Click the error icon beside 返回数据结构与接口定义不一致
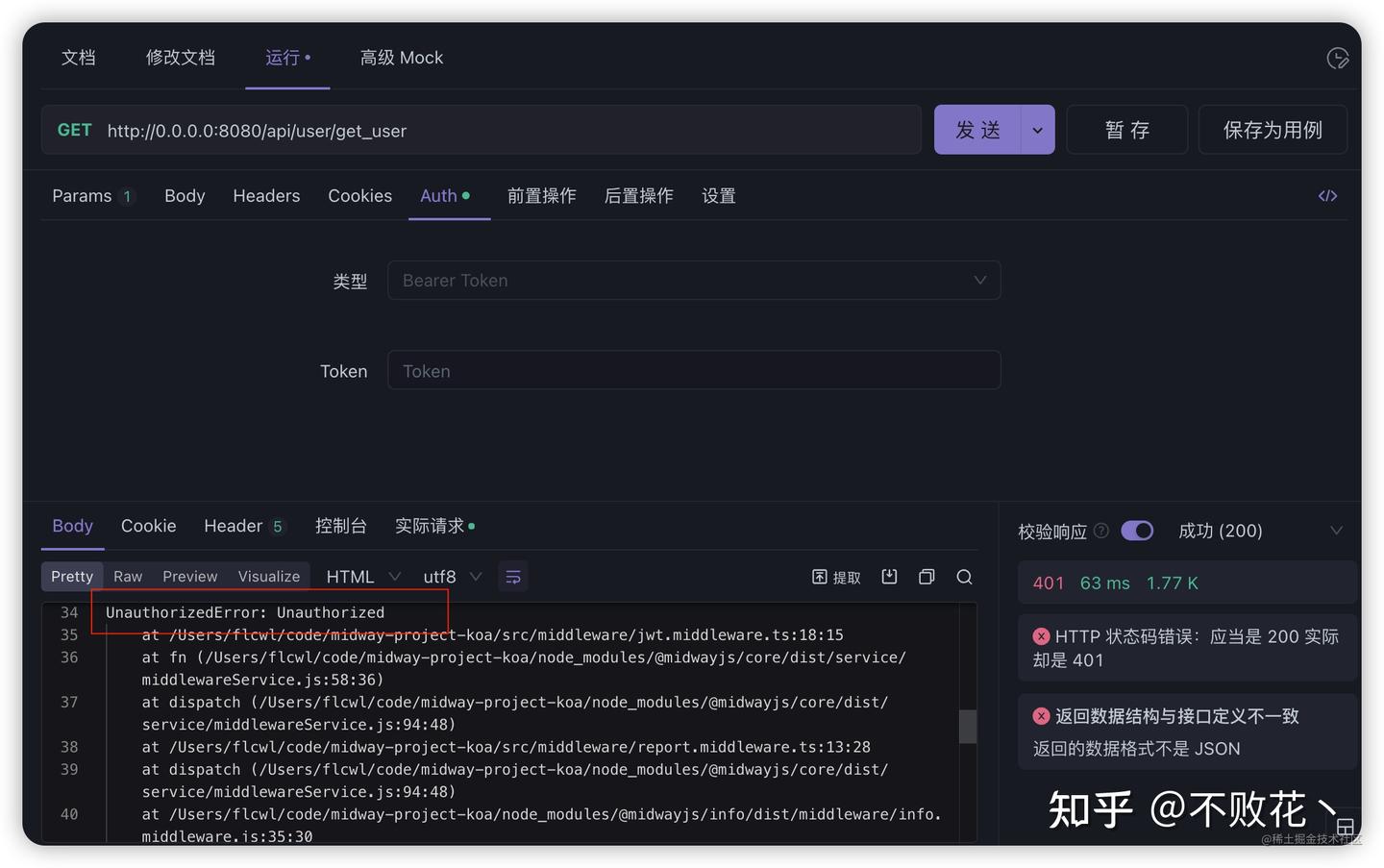 pos(1041,716)
